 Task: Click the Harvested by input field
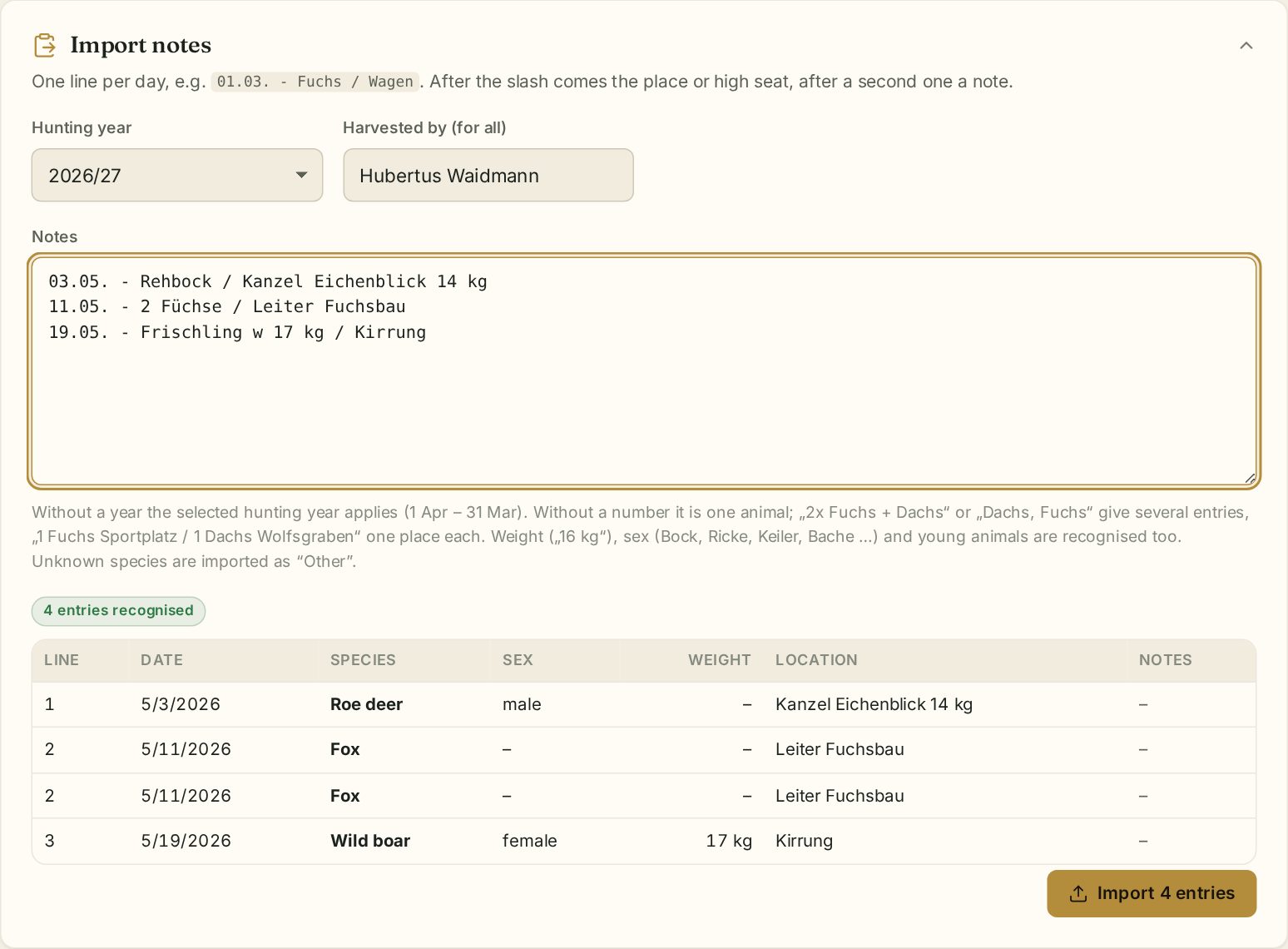pyautogui.click(x=488, y=175)
